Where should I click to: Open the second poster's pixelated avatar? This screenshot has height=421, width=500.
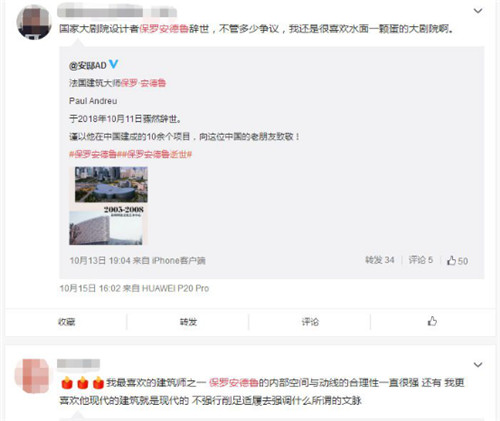(32, 376)
